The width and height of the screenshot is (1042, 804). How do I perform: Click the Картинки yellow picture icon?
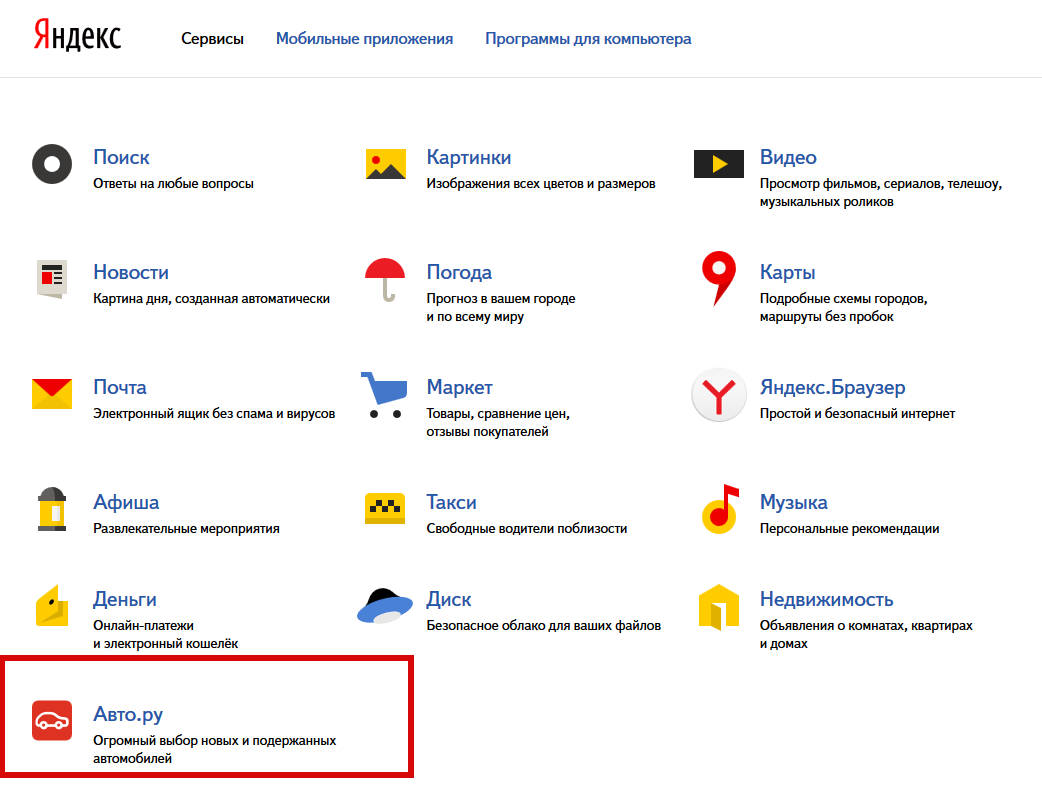coord(386,164)
